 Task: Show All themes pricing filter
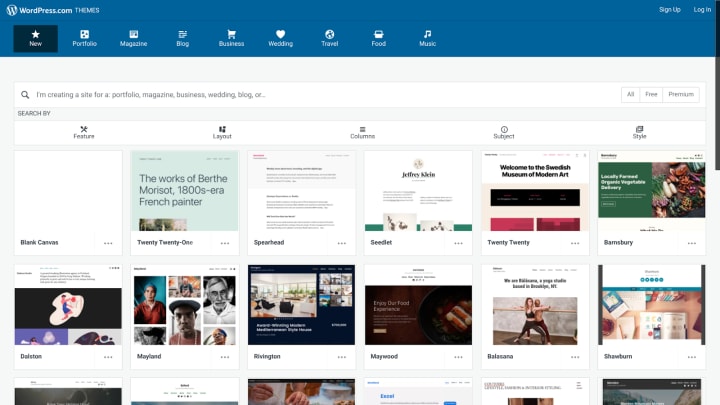coord(630,94)
